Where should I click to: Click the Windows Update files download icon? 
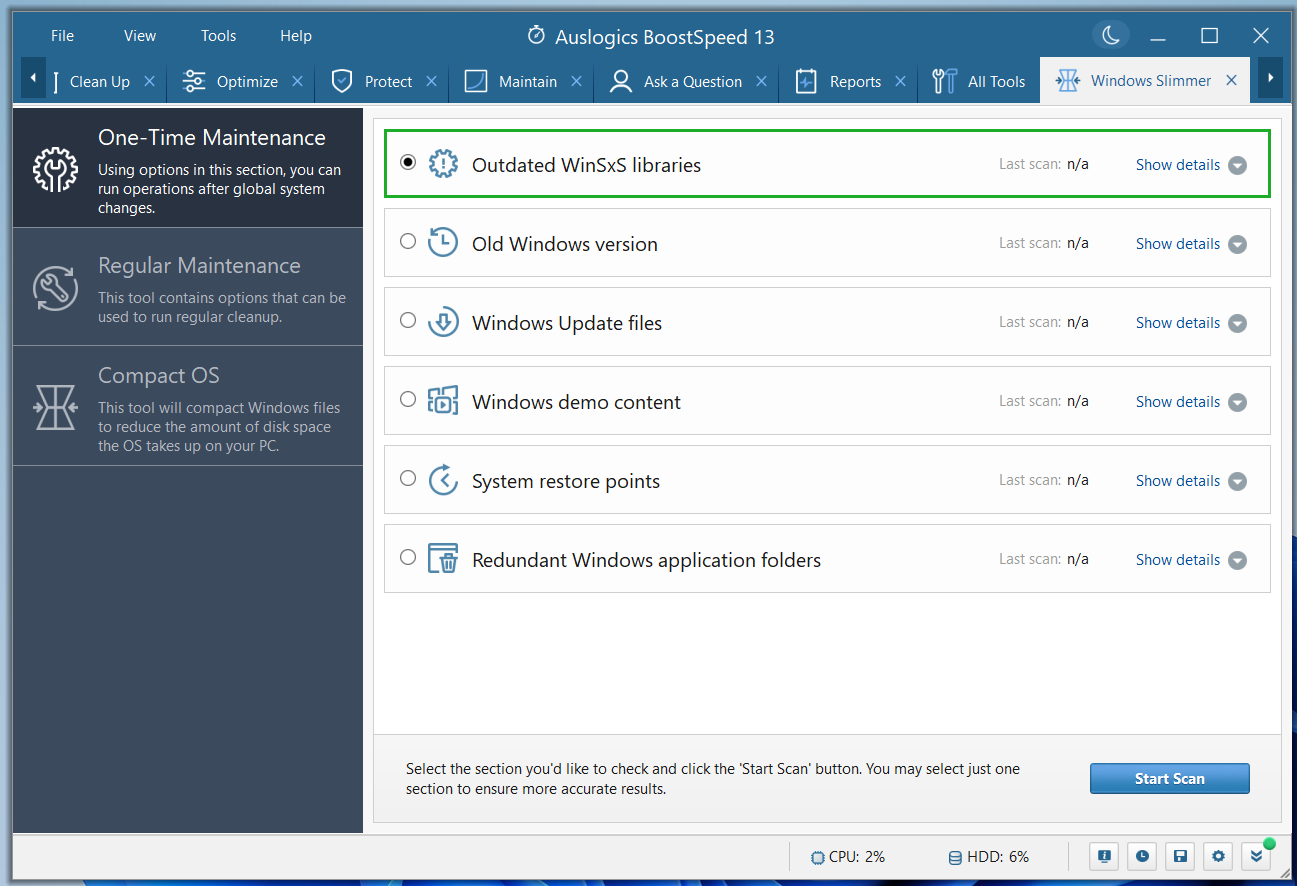click(x=443, y=322)
